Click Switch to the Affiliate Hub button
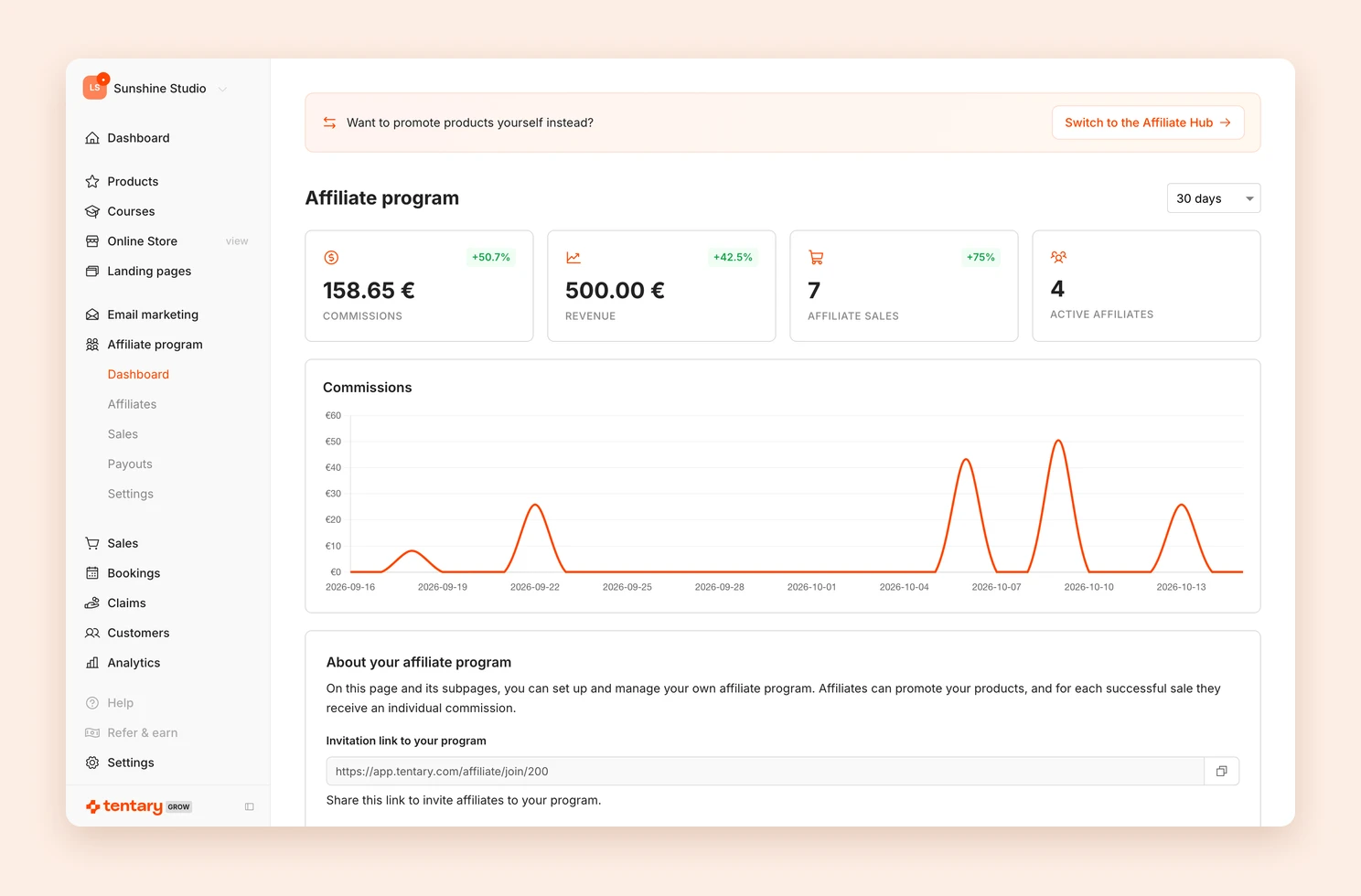This screenshot has height=896, width=1361. point(1148,123)
